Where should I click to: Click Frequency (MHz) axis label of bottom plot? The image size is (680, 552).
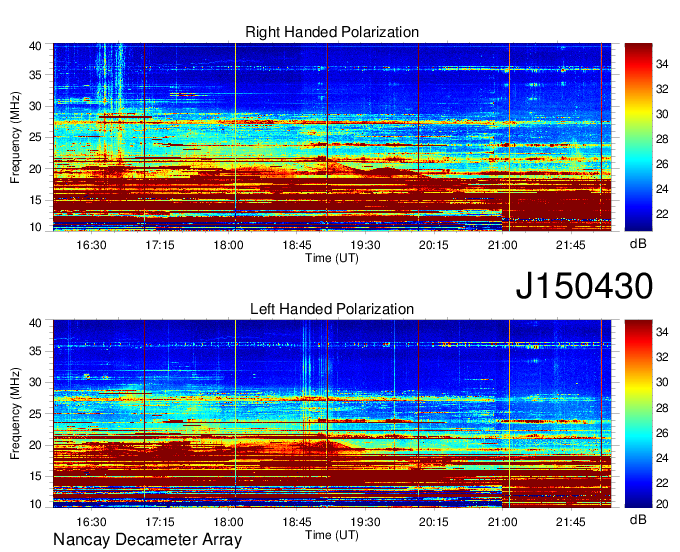15,414
